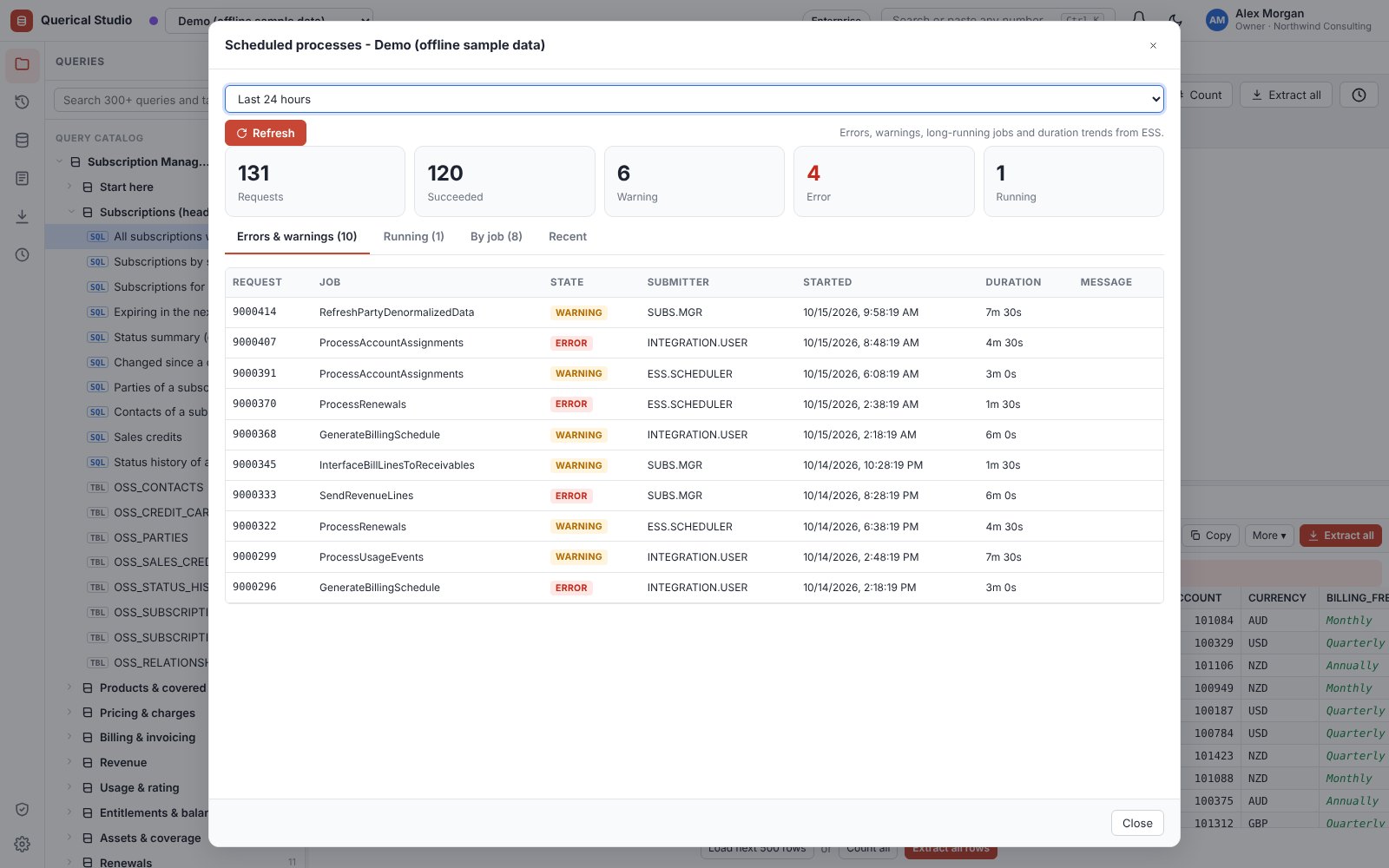Dismiss the Scheduled processes dialog with the X
Viewport: 1389px width, 868px height.
pos(1153,45)
